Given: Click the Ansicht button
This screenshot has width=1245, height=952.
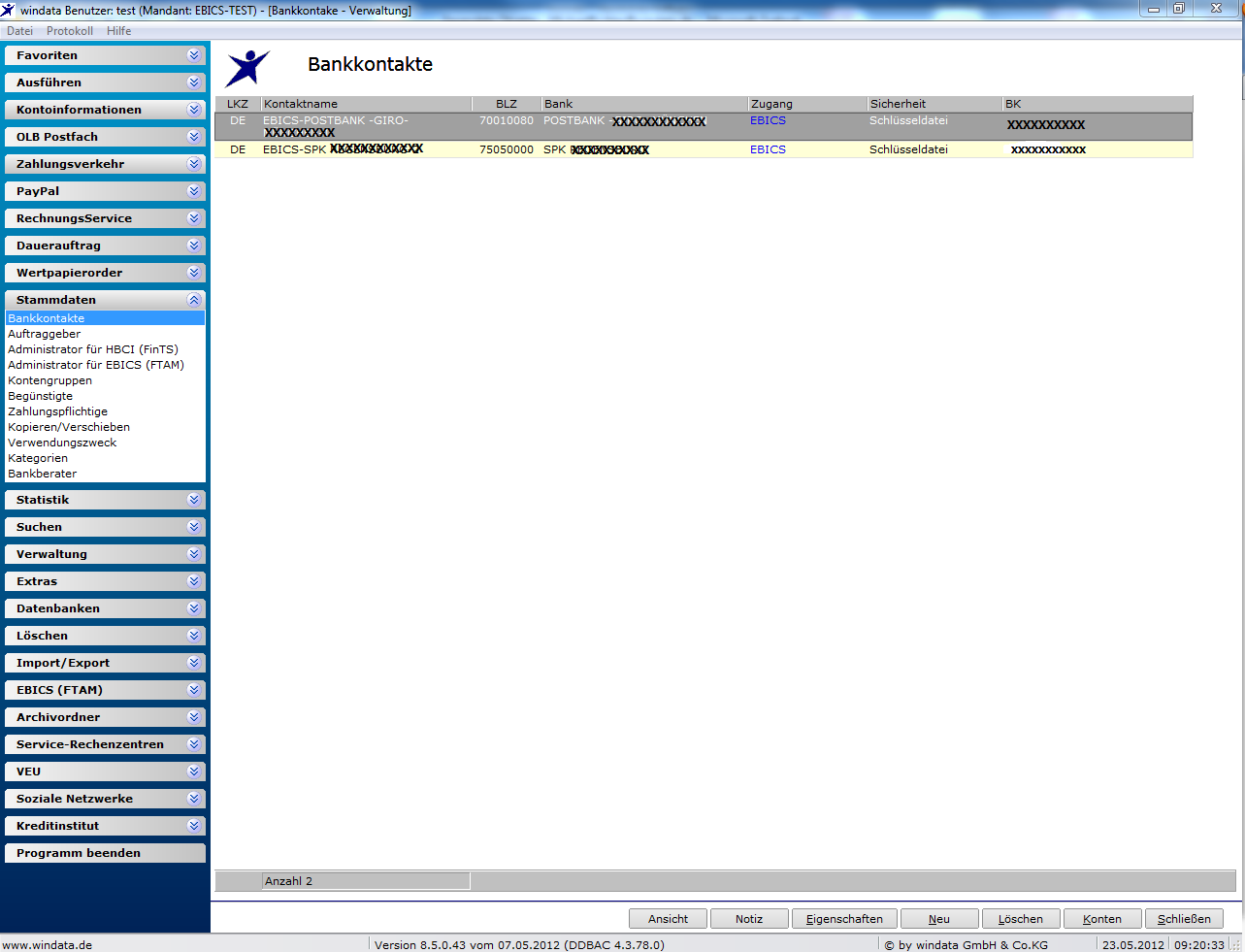Looking at the screenshot, I should [x=668, y=919].
